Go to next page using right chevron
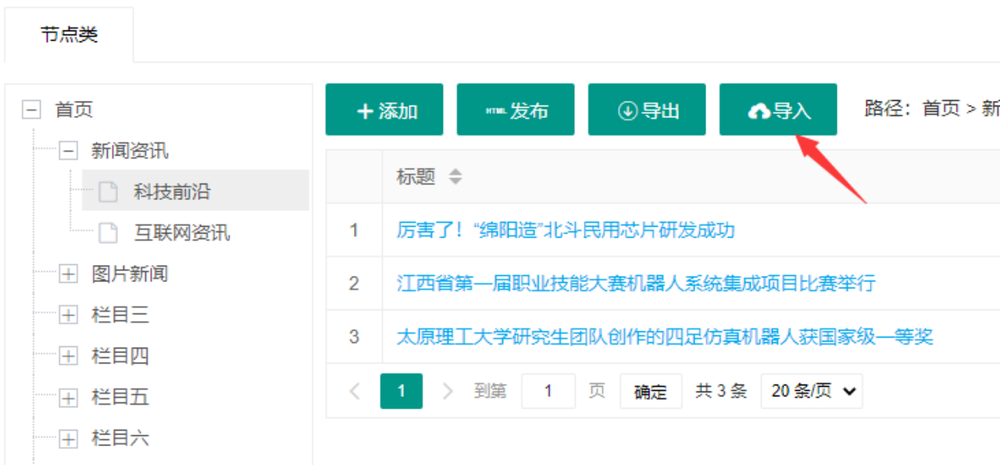 coord(447,391)
